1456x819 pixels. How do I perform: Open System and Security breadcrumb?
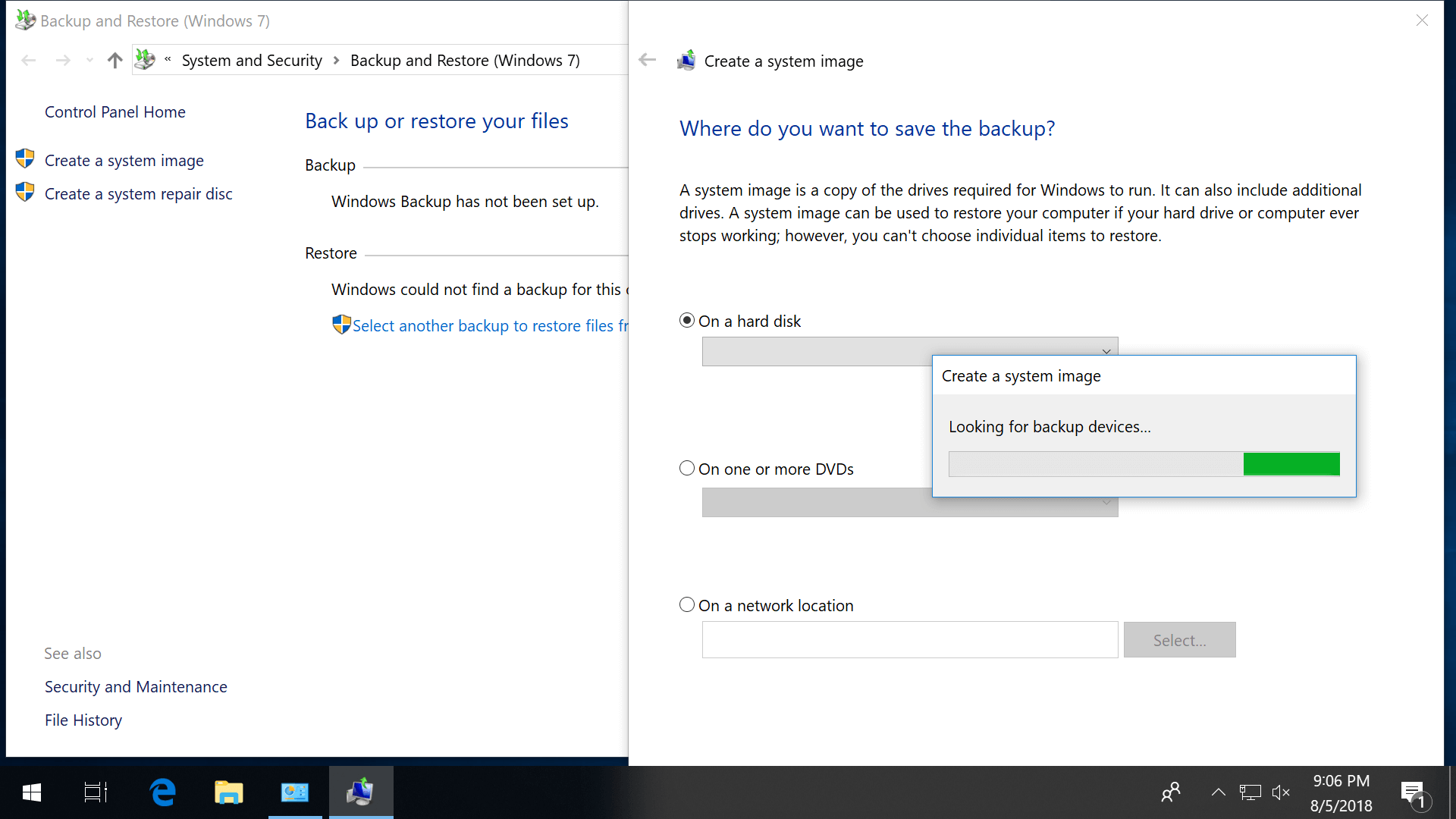pos(252,61)
